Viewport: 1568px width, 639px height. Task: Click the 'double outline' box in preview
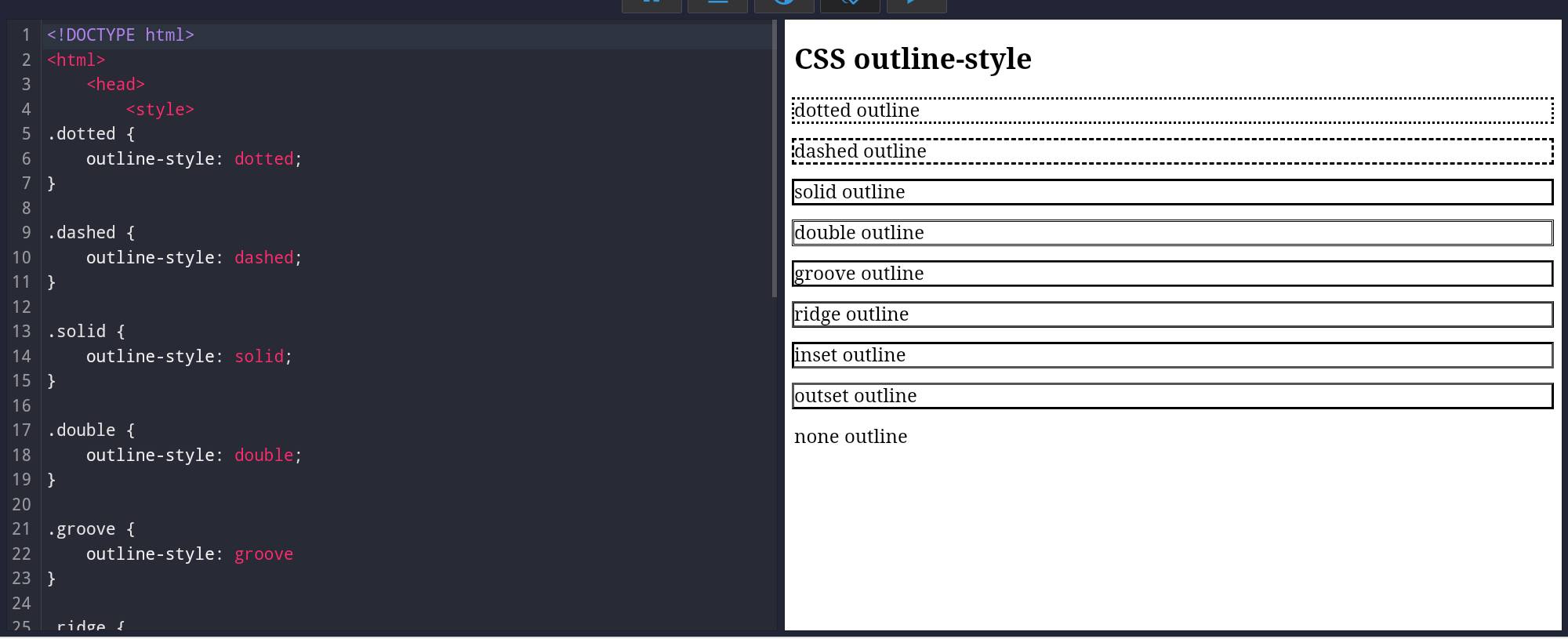1173,233
